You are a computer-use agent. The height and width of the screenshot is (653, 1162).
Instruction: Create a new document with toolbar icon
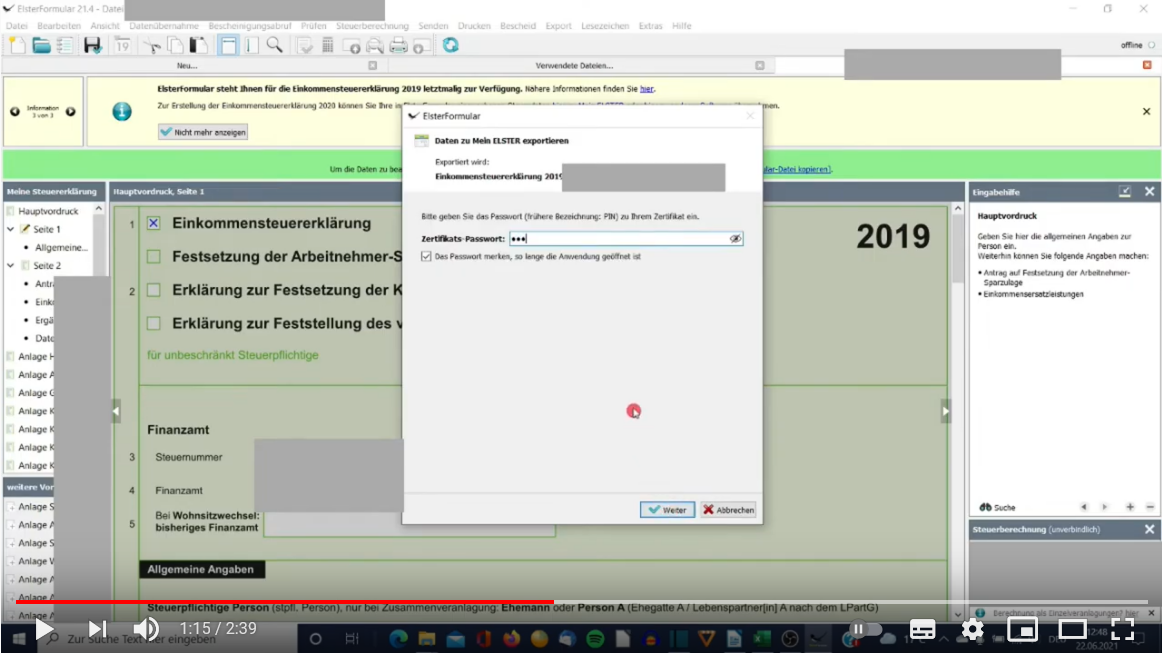click(18, 45)
